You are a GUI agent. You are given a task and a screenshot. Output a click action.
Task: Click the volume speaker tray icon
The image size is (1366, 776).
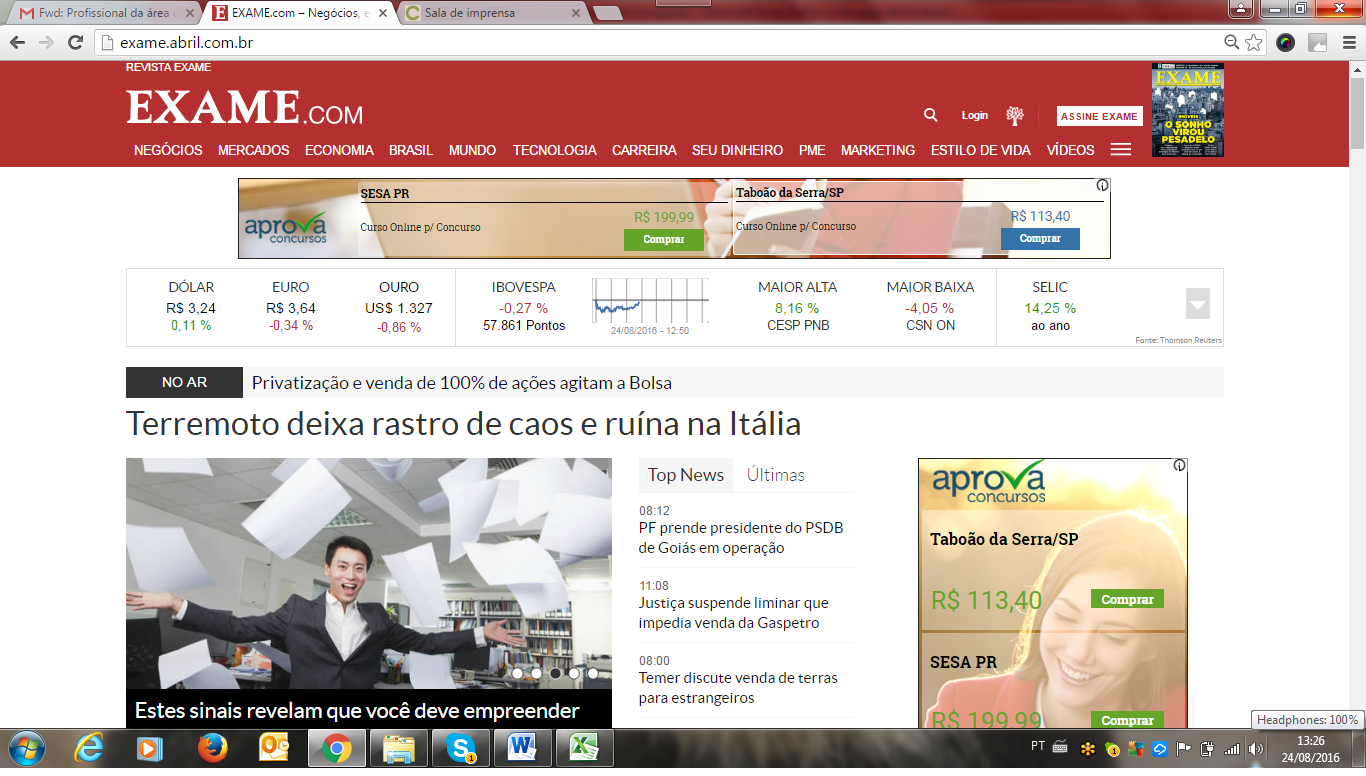coord(1256,748)
